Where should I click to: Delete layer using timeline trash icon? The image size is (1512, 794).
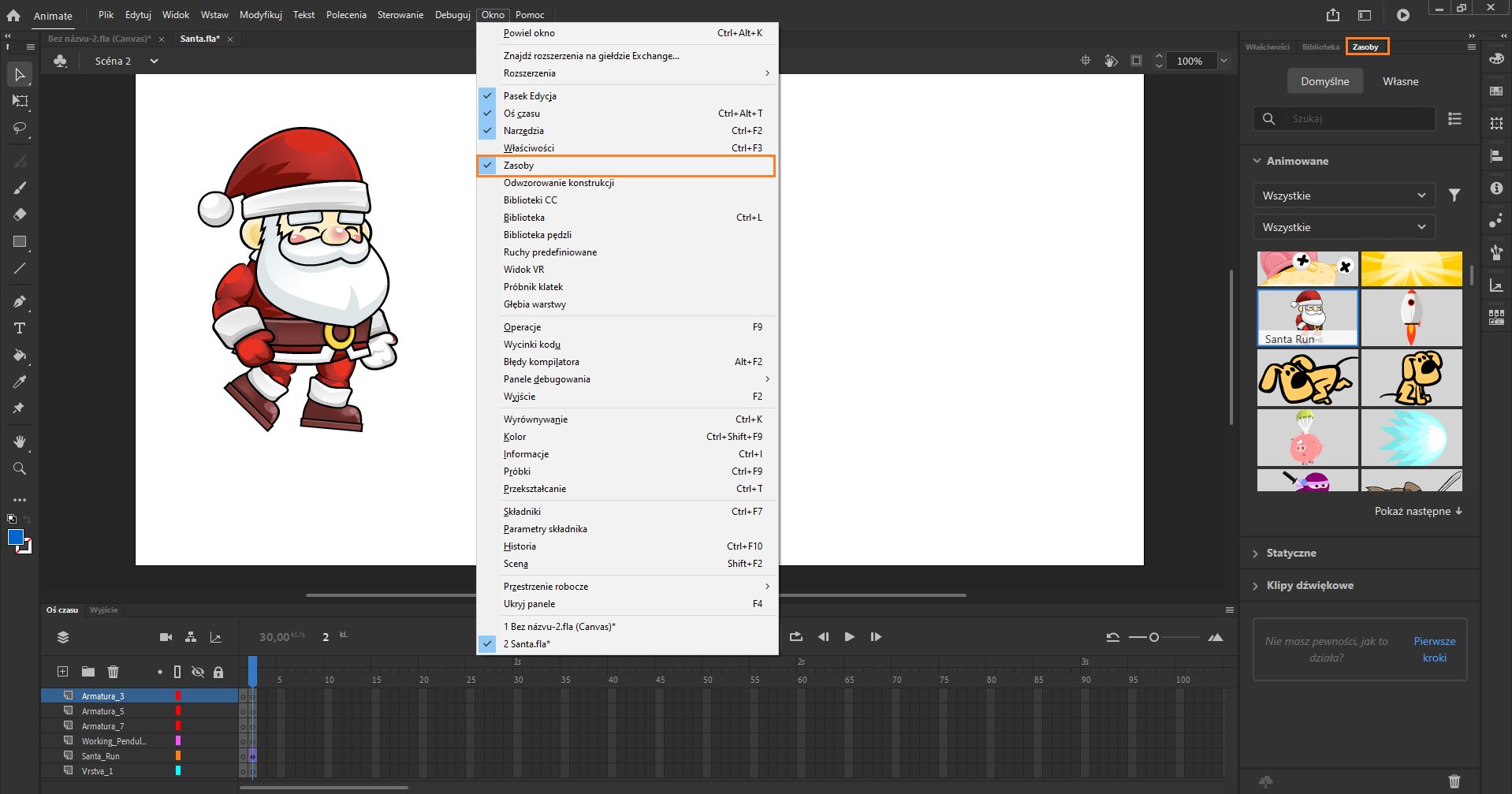(x=113, y=672)
